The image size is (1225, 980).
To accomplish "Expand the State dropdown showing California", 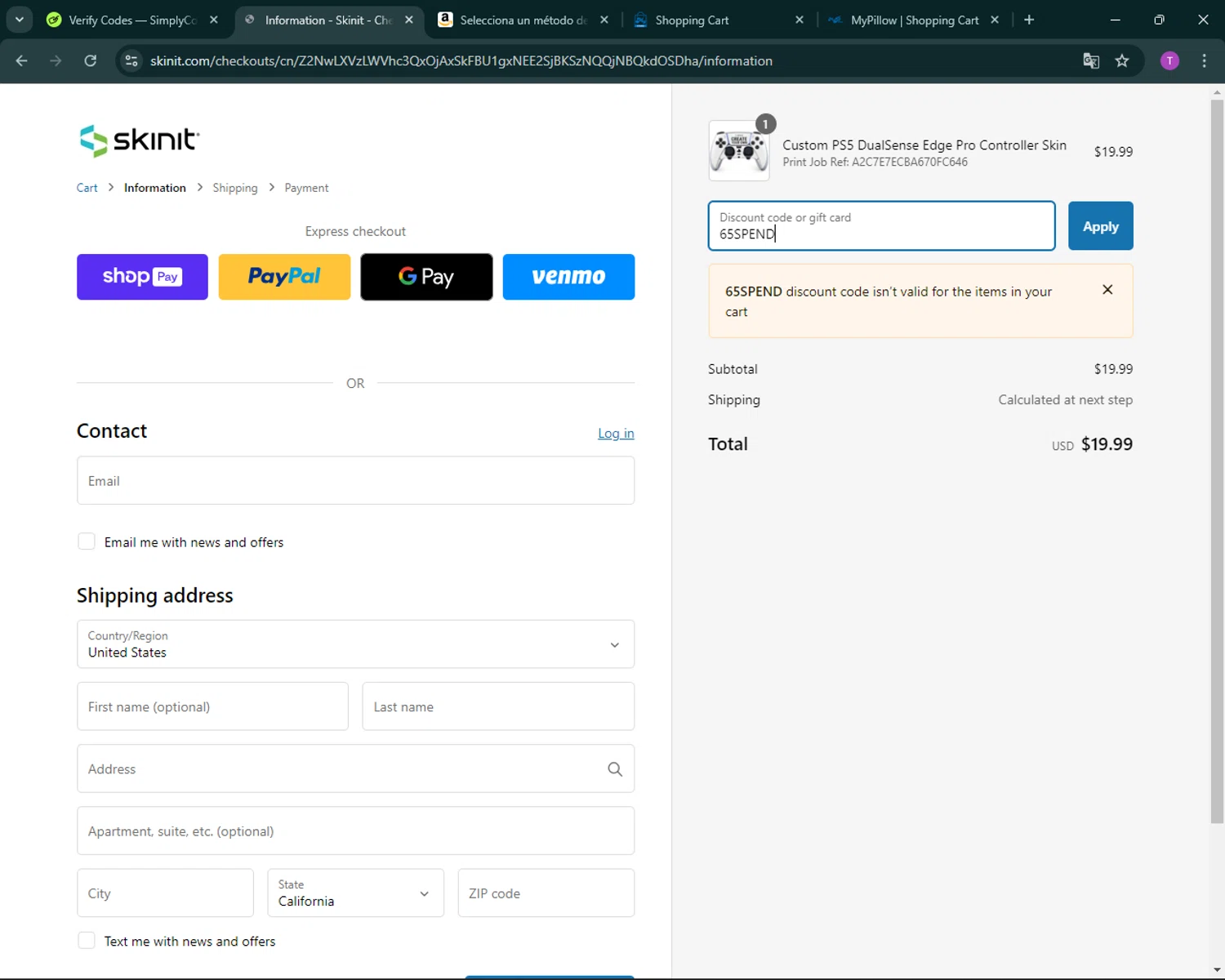I will click(x=355, y=893).
